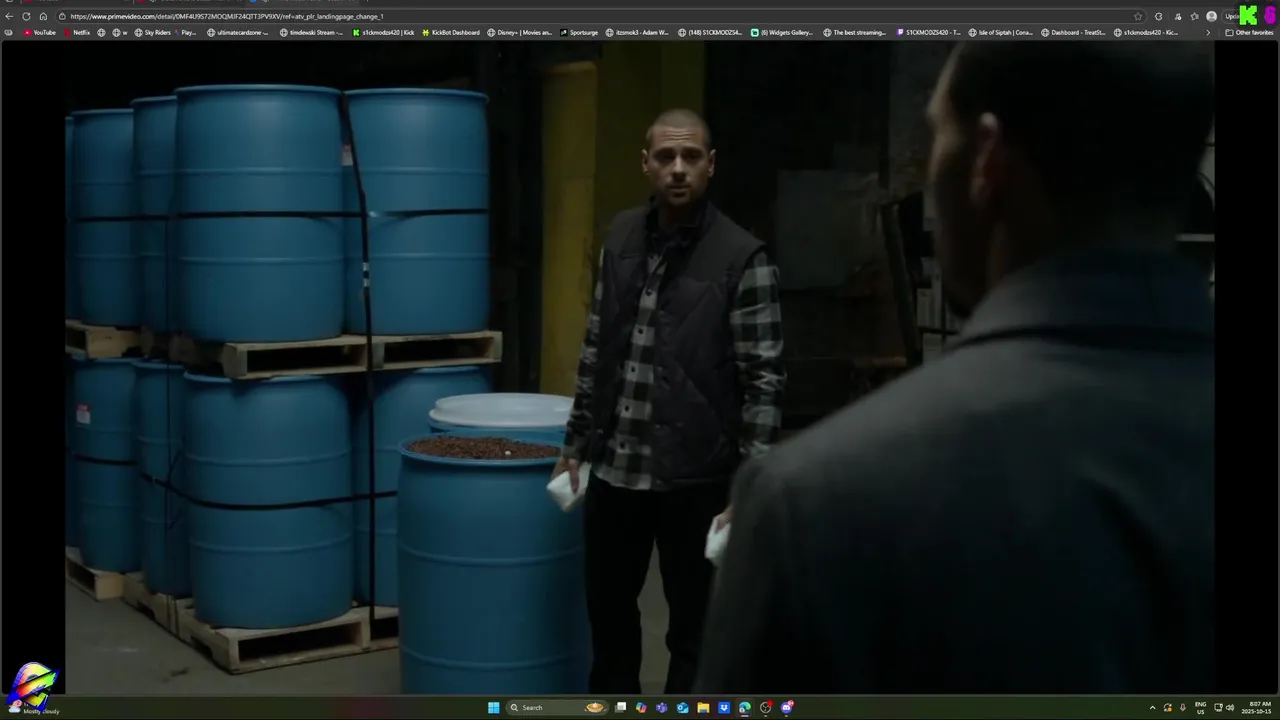
Task: Open the browser profile avatar
Action: pyautogui.click(x=1211, y=16)
